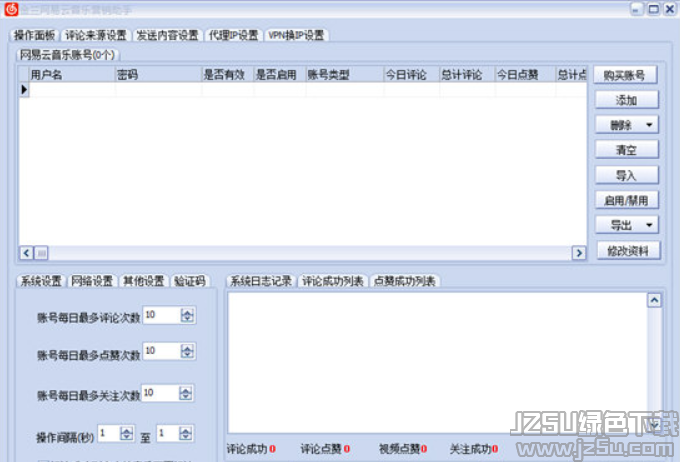
Task: Click the 修改资料 button
Action: [x=628, y=250]
